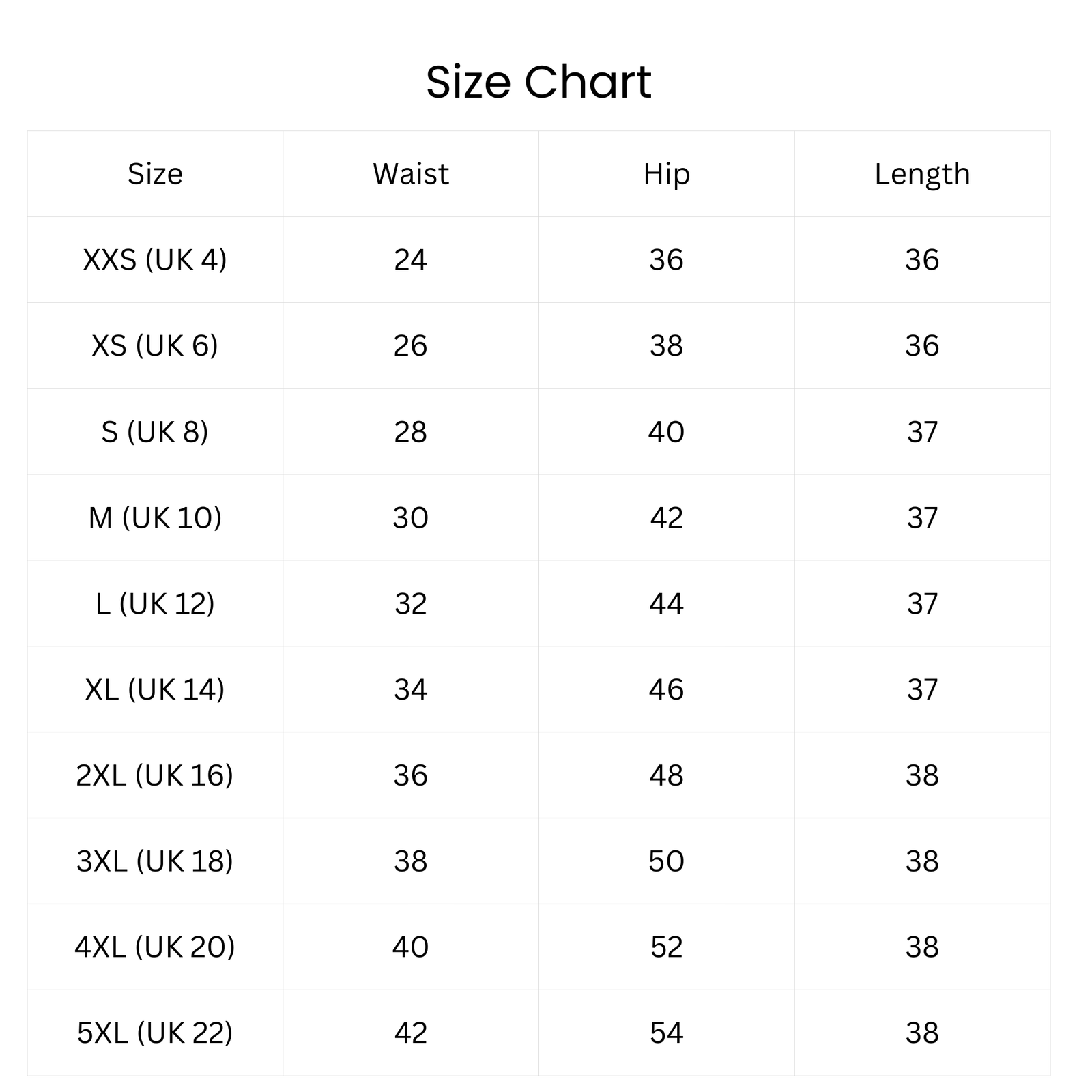Screen dimensions: 1092x1092
Task: Click the 5XL (UK 22) size cell
Action: tap(155, 1033)
